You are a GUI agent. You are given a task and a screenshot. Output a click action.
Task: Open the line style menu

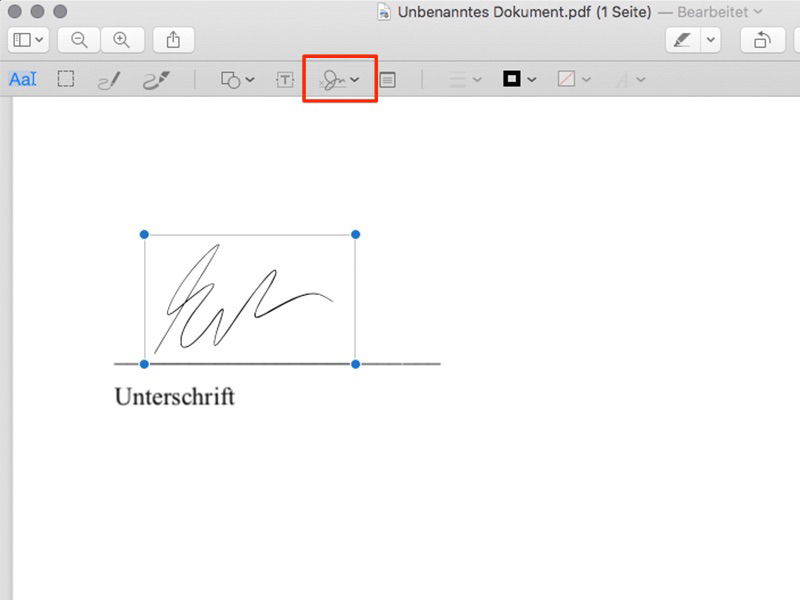pyautogui.click(x=465, y=80)
